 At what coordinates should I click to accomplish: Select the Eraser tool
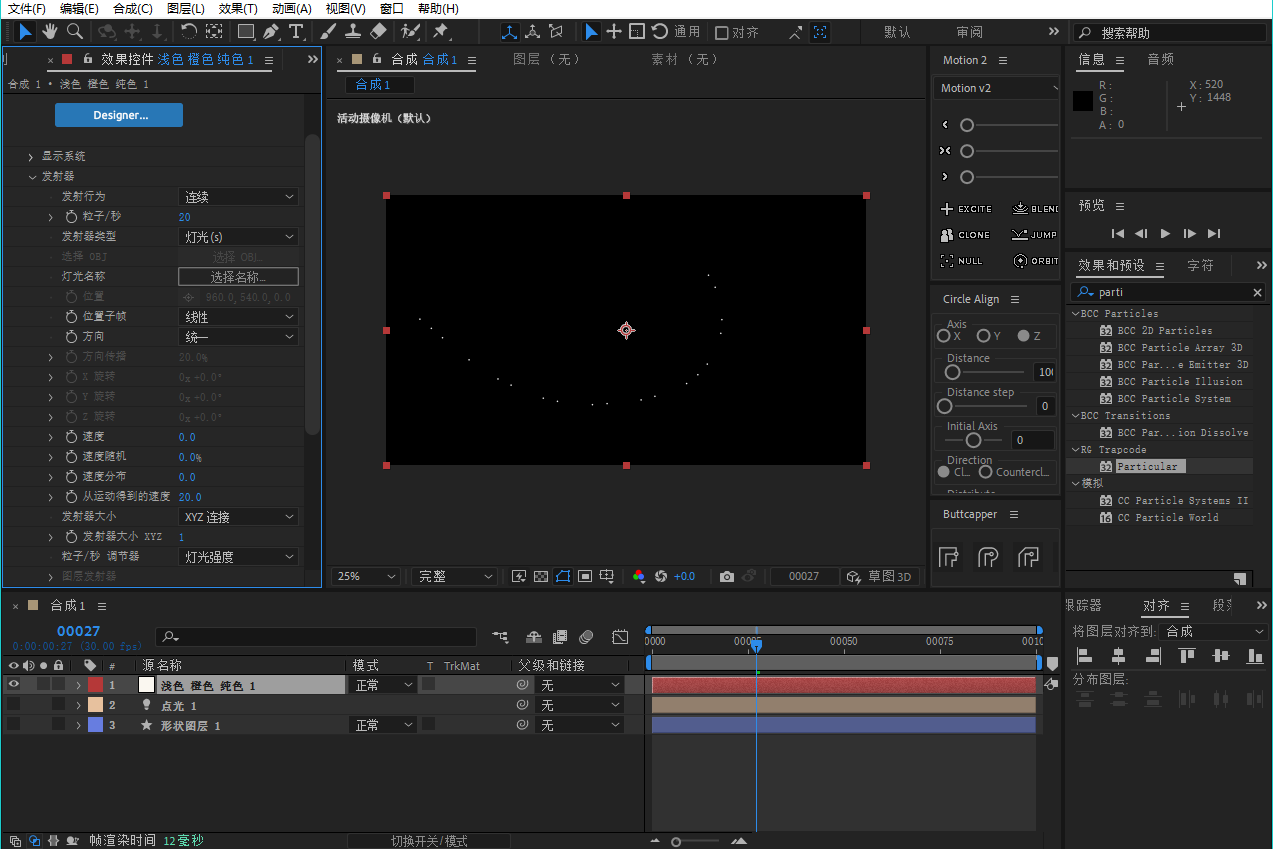(x=378, y=32)
